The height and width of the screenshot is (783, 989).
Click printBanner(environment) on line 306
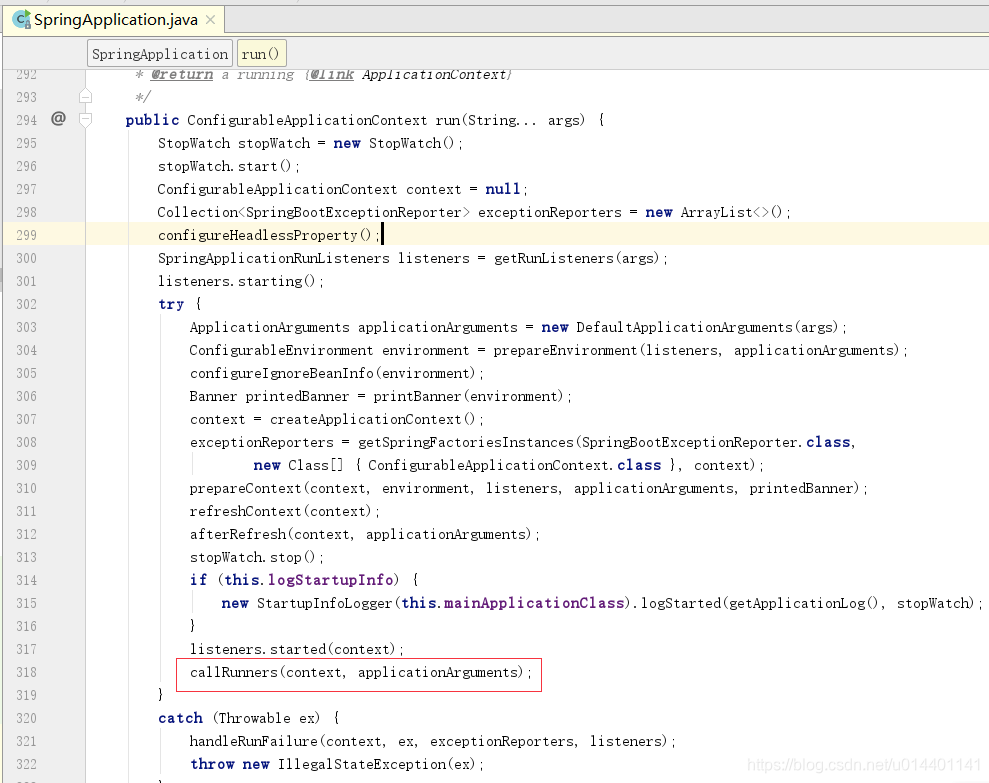click(468, 396)
